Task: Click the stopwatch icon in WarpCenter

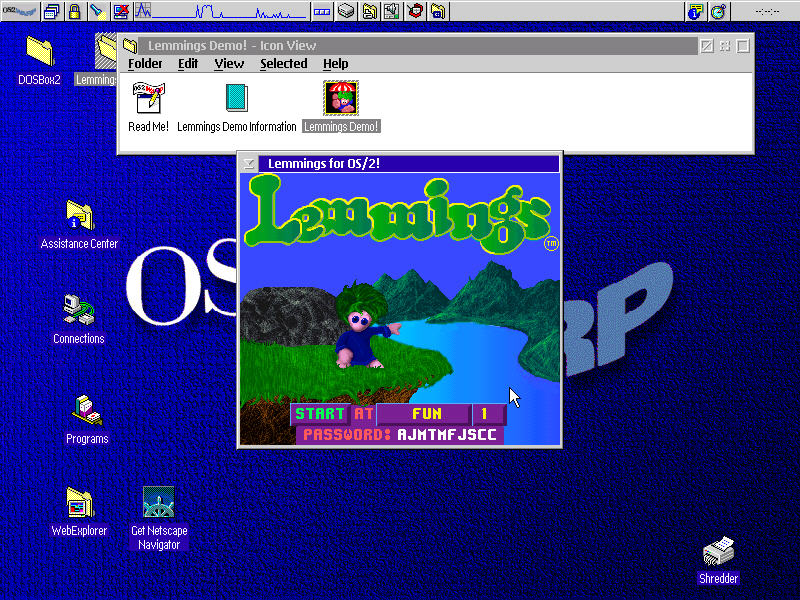Action: pos(718,11)
